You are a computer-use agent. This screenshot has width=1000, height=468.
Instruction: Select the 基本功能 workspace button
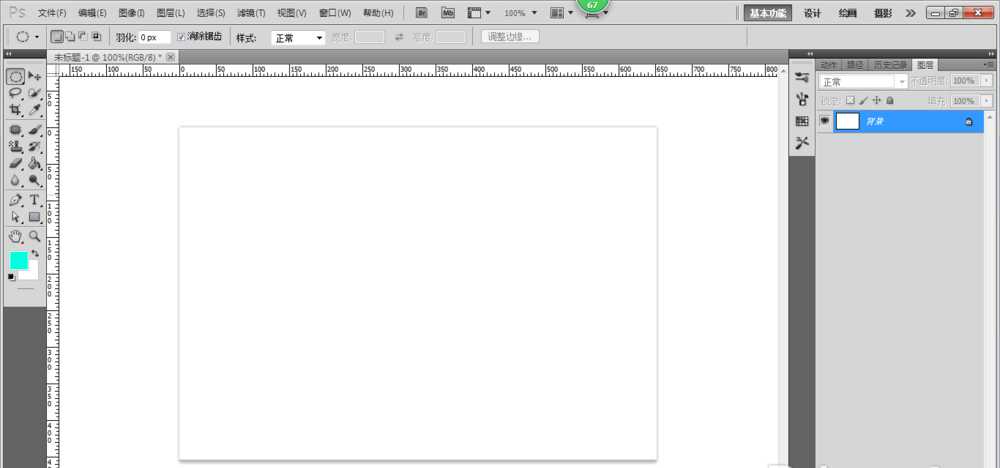coord(768,13)
